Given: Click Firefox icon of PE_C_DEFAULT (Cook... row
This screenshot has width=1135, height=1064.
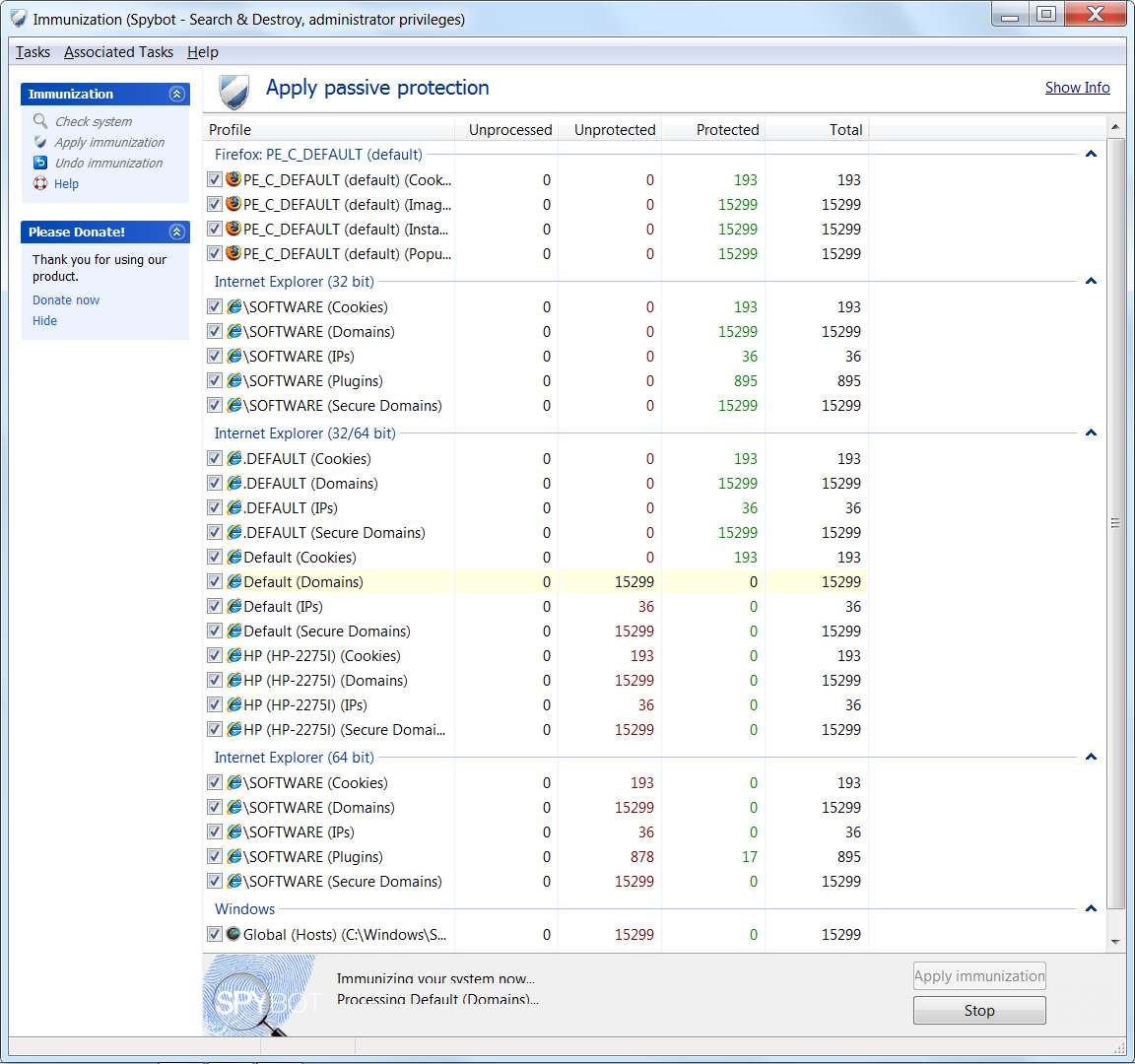Looking at the screenshot, I should coord(234,178).
